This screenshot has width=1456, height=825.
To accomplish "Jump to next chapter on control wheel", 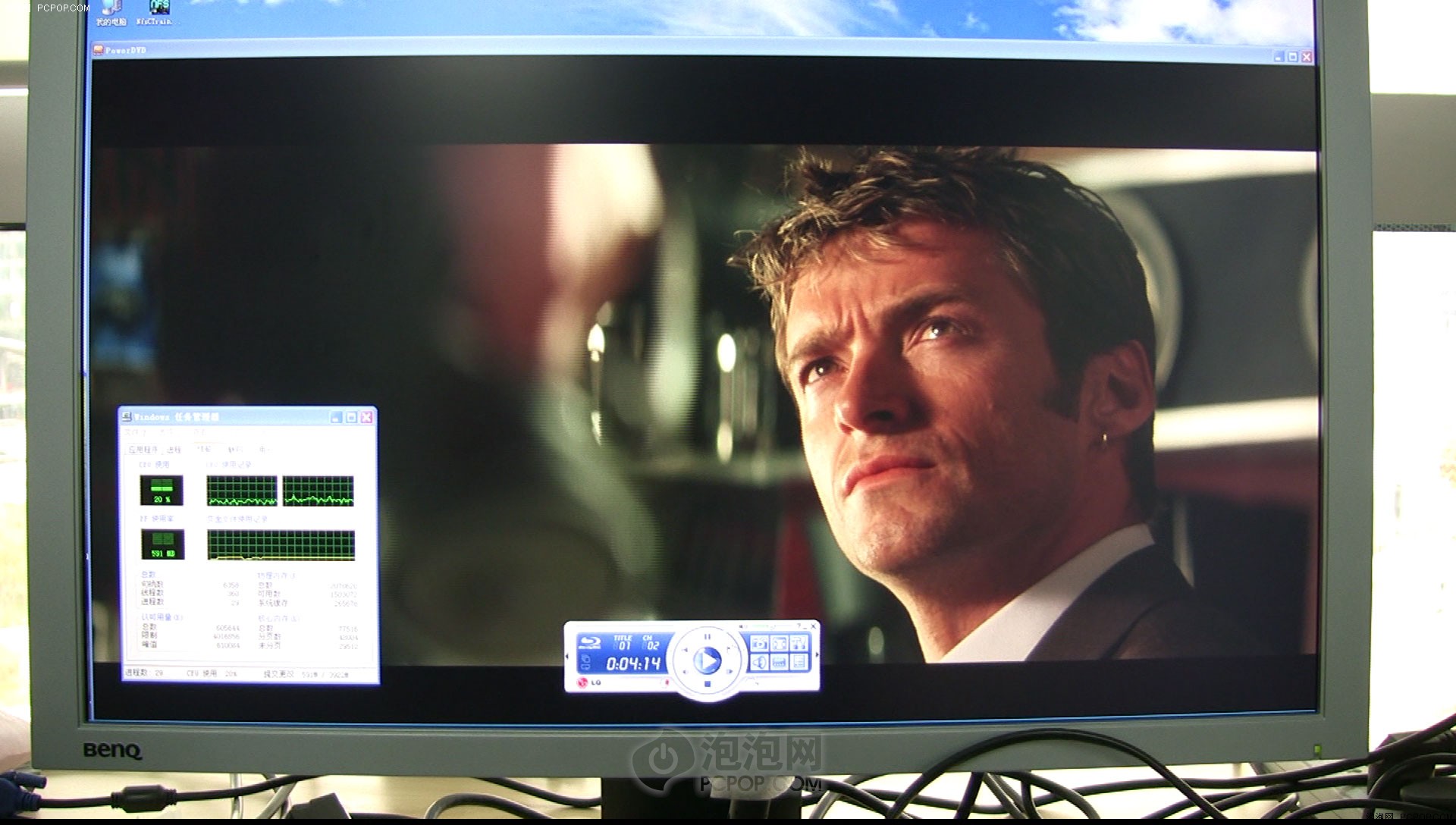I will [729, 649].
